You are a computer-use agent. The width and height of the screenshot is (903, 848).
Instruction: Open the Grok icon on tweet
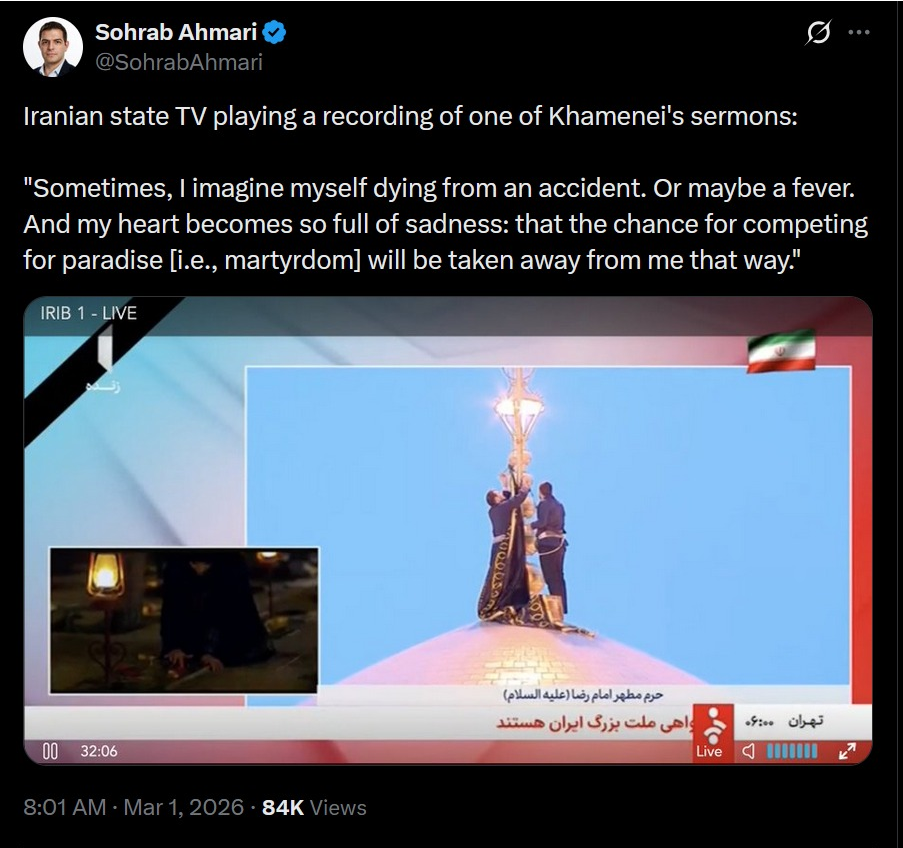[x=818, y=32]
